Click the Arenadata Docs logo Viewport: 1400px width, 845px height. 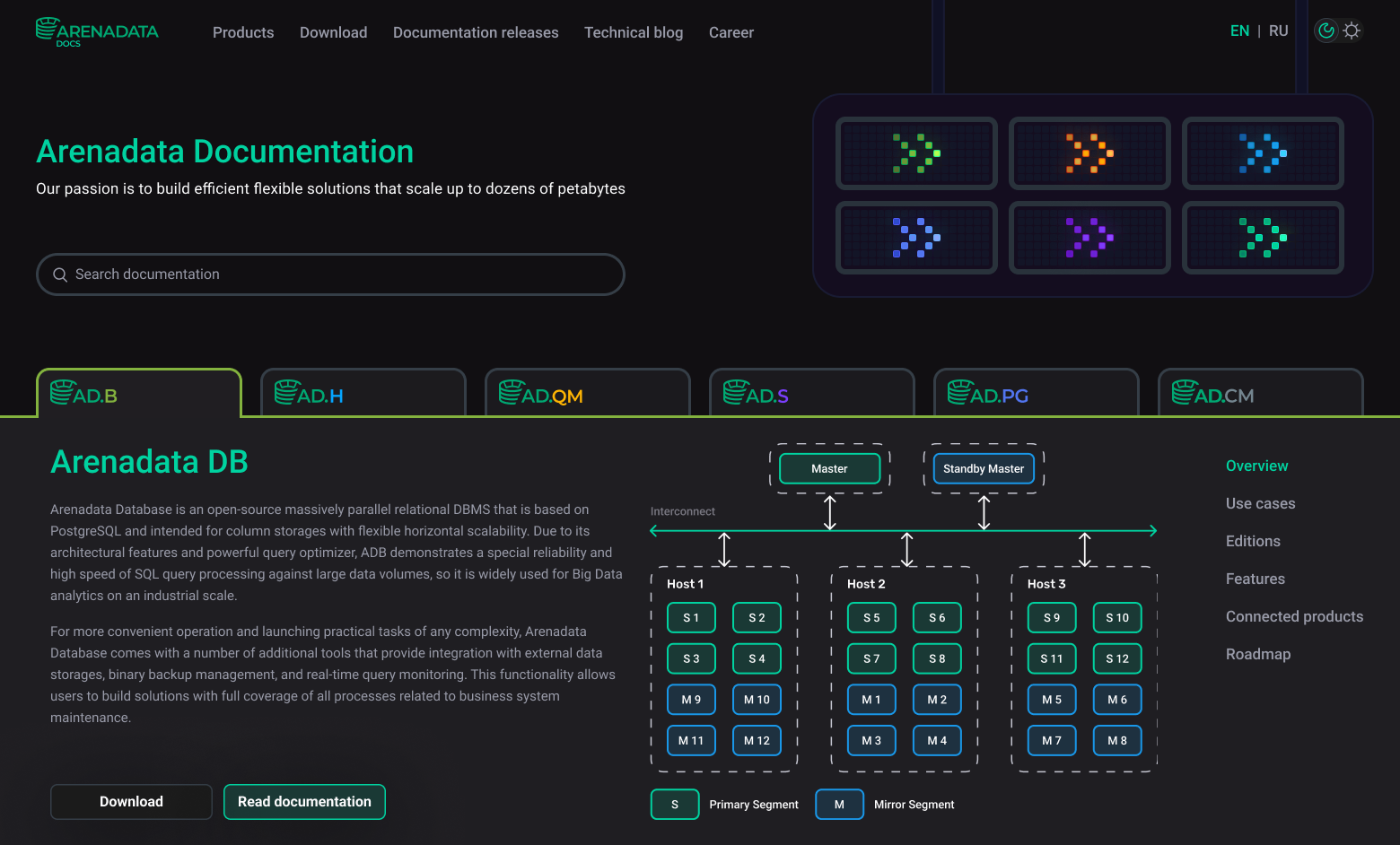[x=97, y=32]
